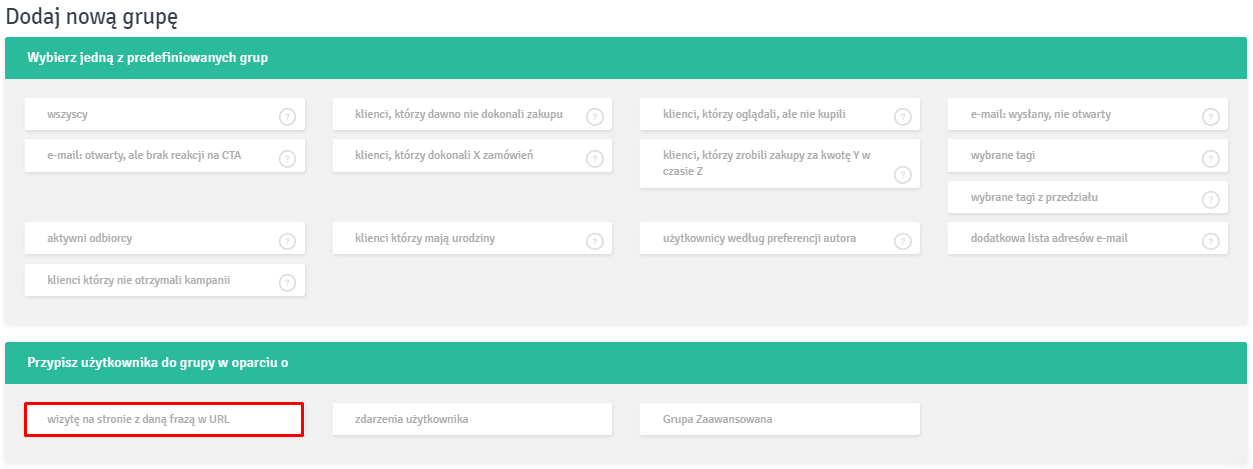
Task: Select 'klienci, którzy zrobili zakupy za kwotę Y' group
Action: pyautogui.click(x=780, y=163)
